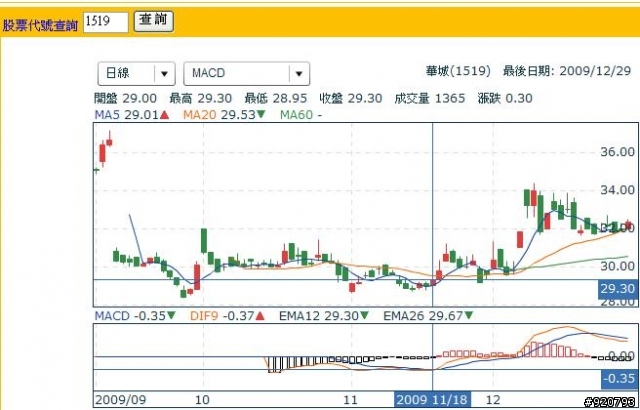
Task: Click the 開盤 29.00 value
Action: 125,98
